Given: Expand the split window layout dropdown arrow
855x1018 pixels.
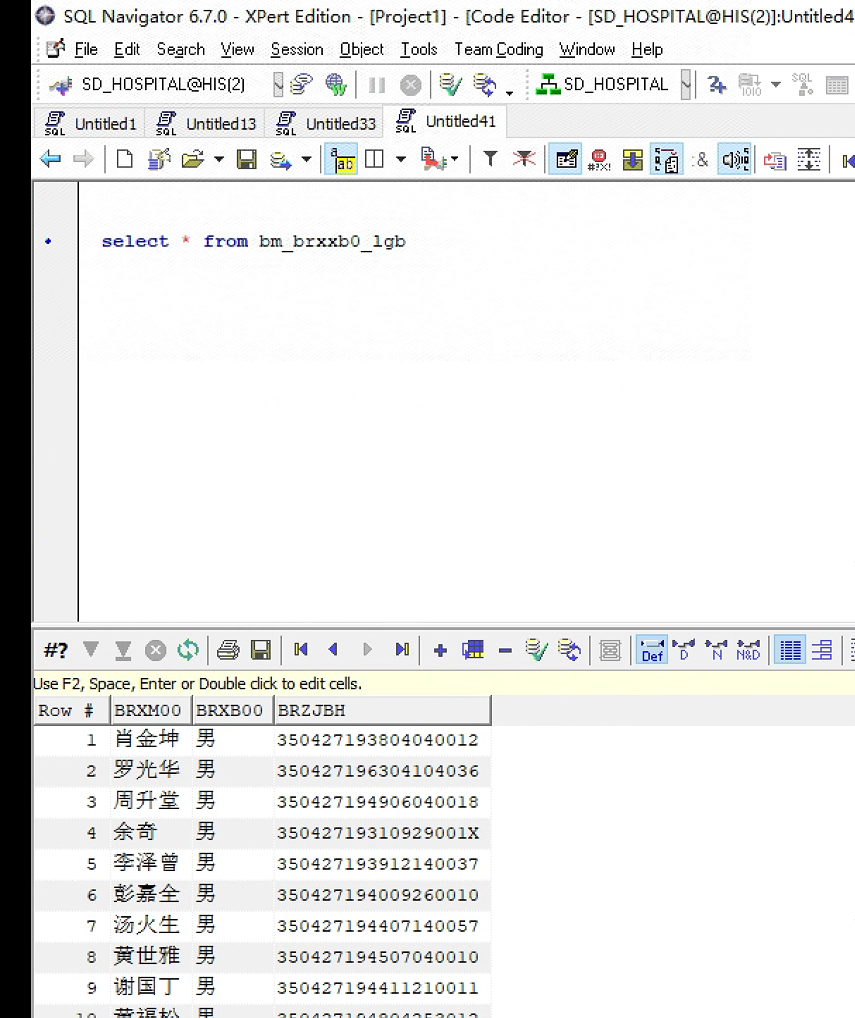Looking at the screenshot, I should pyautogui.click(x=401, y=159).
